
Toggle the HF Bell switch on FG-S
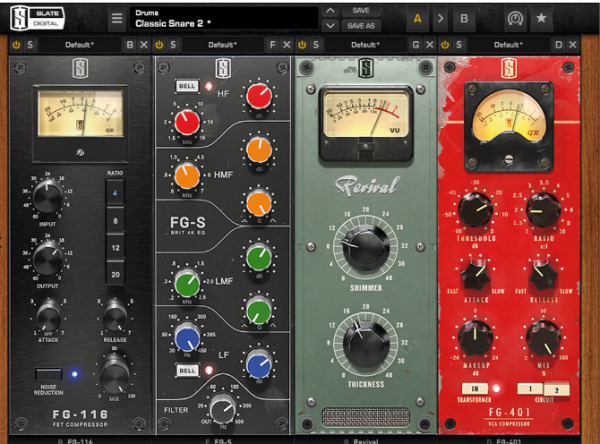[x=188, y=87]
